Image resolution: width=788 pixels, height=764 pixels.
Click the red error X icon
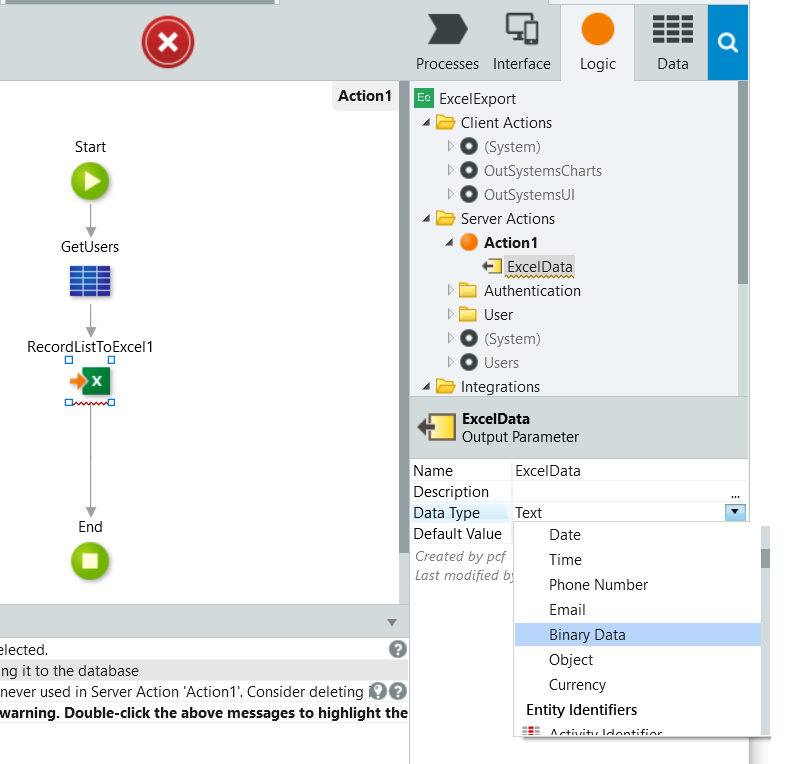pos(168,42)
